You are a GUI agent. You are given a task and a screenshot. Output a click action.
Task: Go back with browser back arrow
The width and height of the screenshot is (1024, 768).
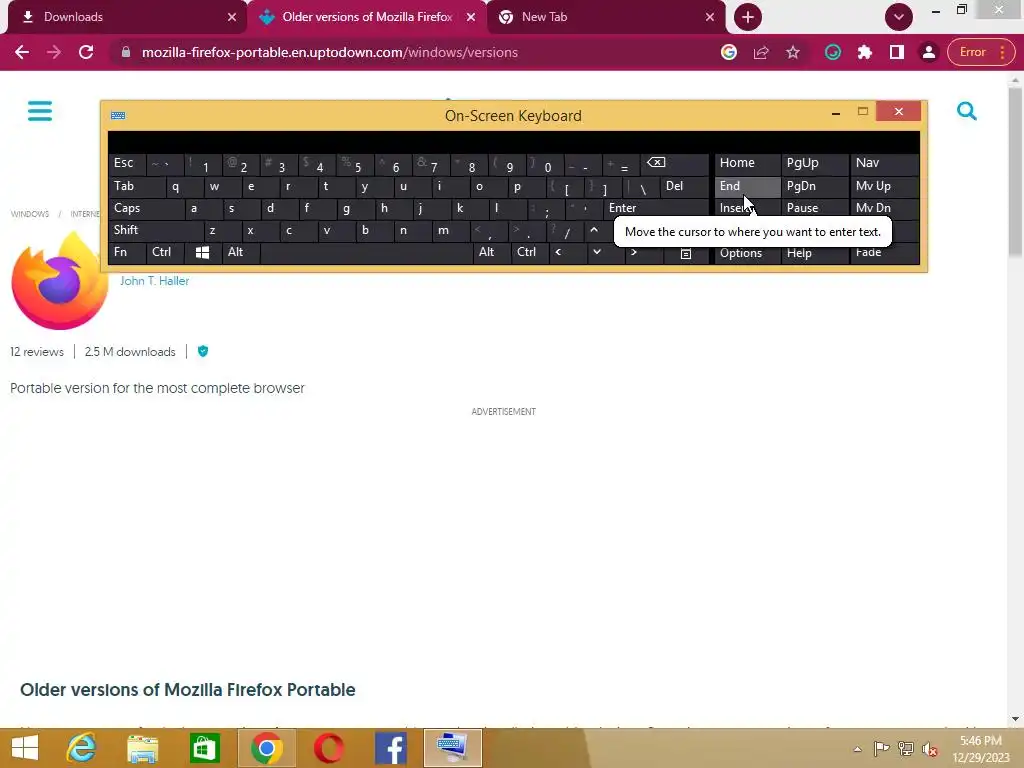click(22, 52)
